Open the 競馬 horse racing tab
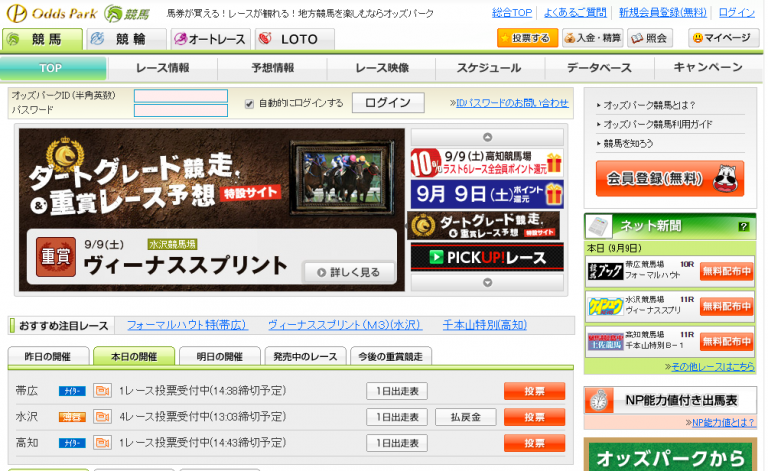This screenshot has width=768, height=471. (x=42, y=39)
